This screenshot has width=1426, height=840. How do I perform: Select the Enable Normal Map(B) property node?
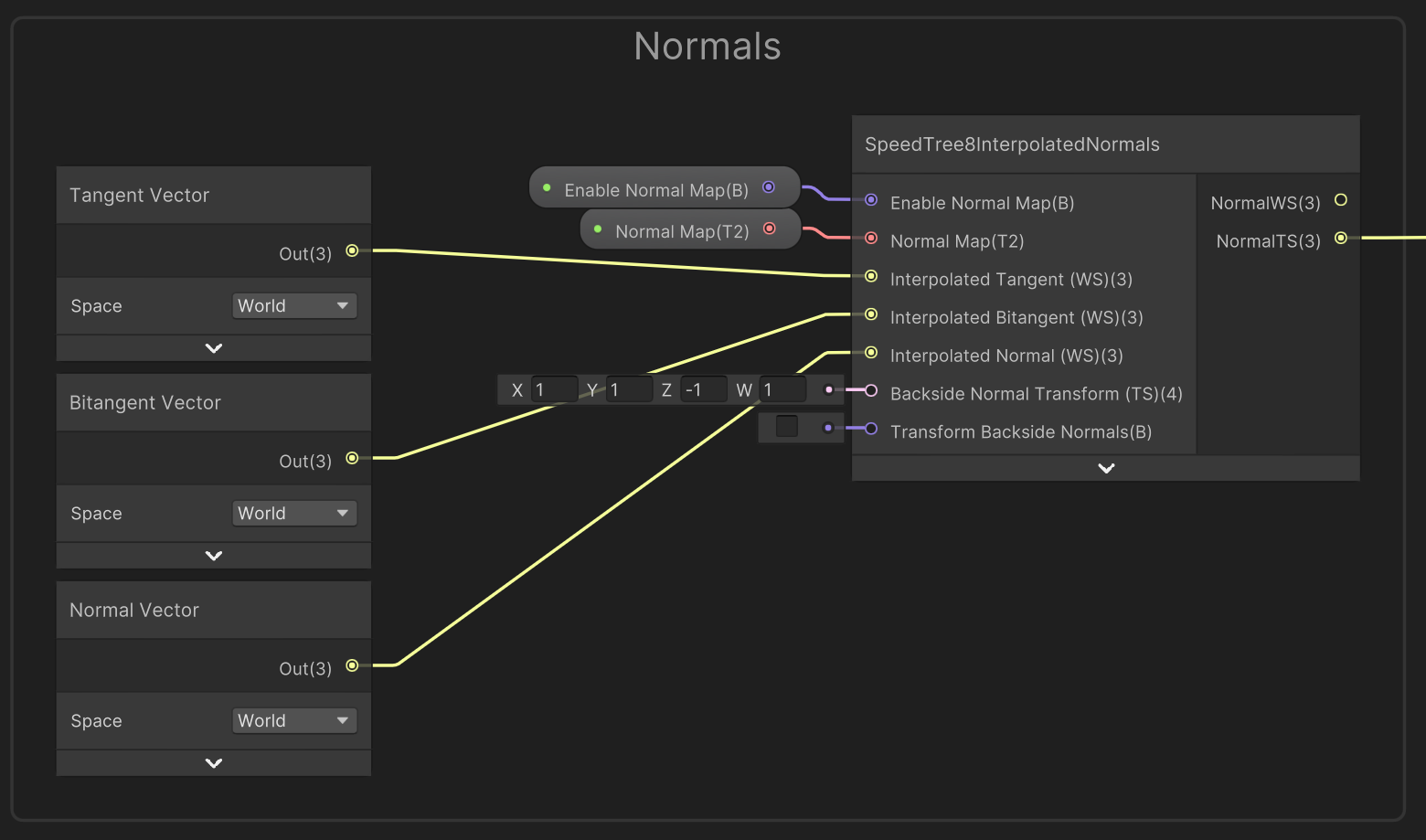click(x=665, y=187)
